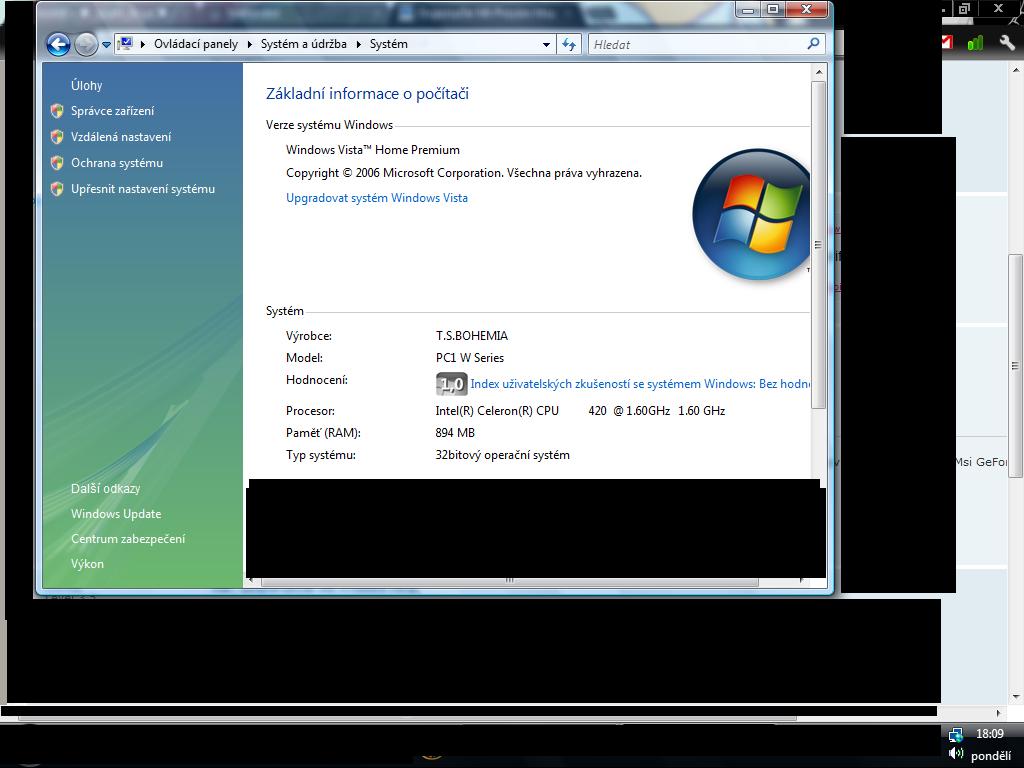Screen dimensions: 1024x768
Task: Click heading Základní informace o počítači
Action: [367, 93]
